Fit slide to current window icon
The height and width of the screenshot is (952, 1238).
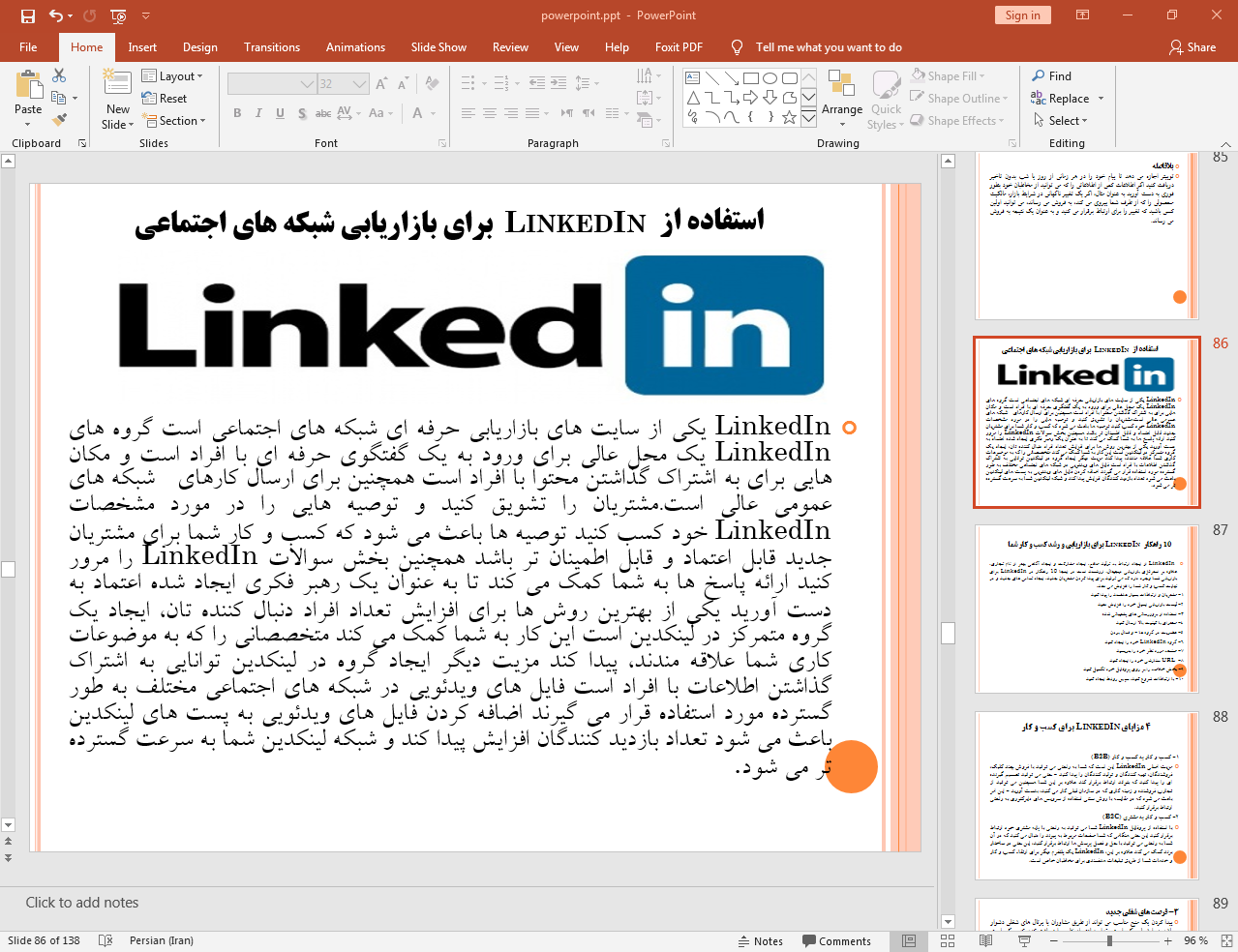pyautogui.click(x=1226, y=940)
